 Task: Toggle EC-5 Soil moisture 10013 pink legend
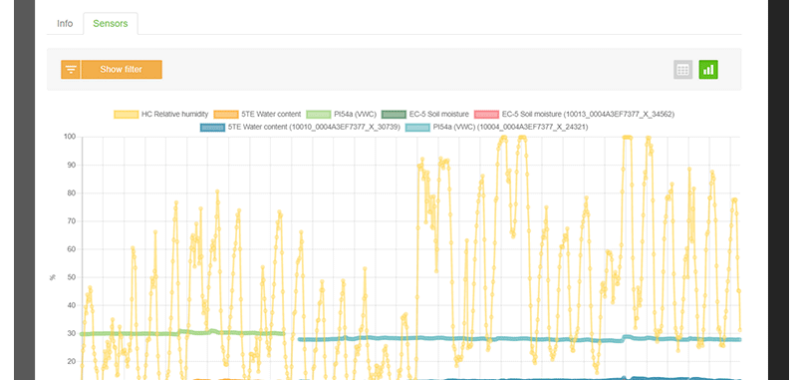pyautogui.click(x=574, y=114)
